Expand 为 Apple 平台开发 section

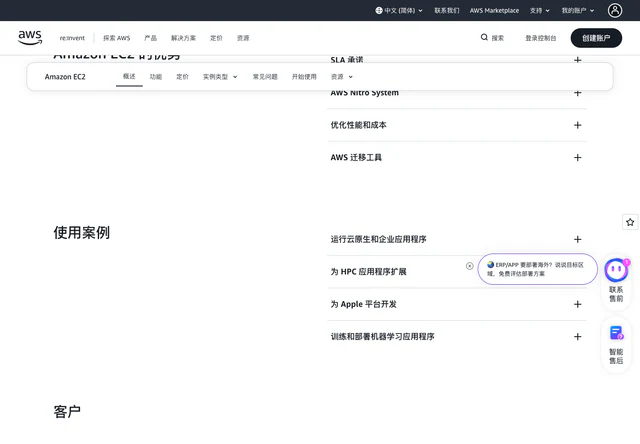click(457, 304)
